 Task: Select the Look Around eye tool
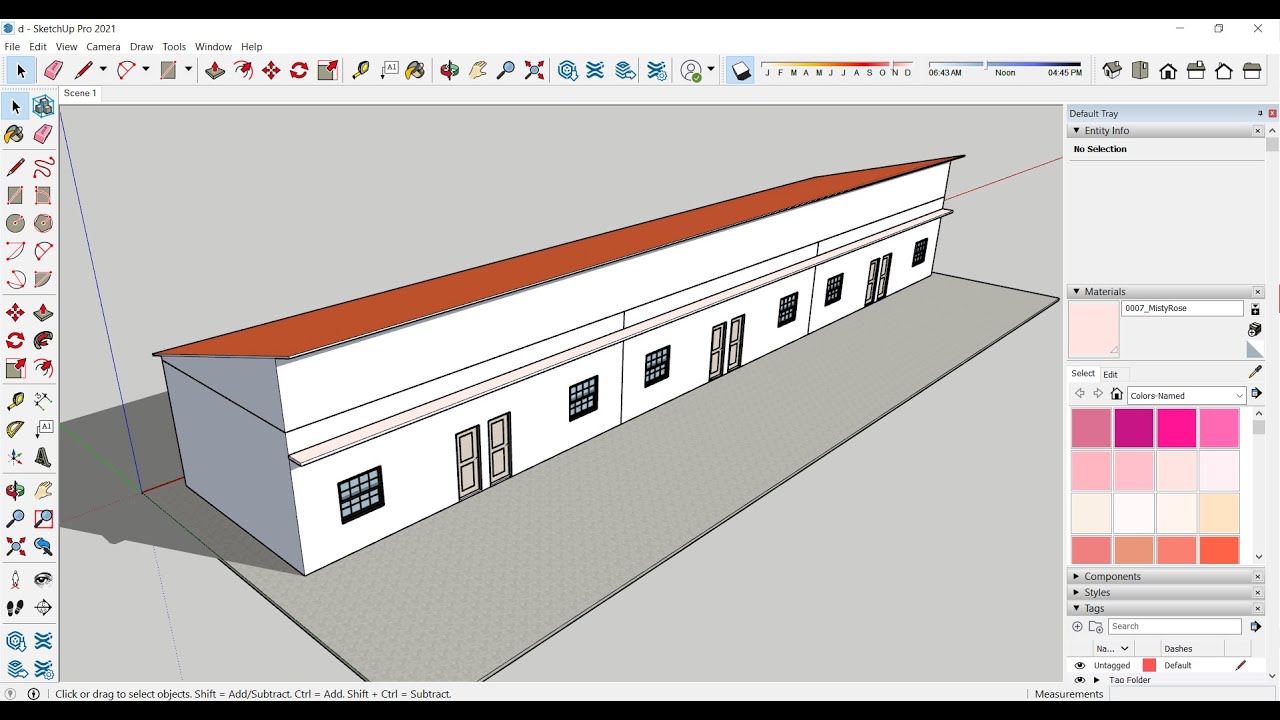click(43, 579)
